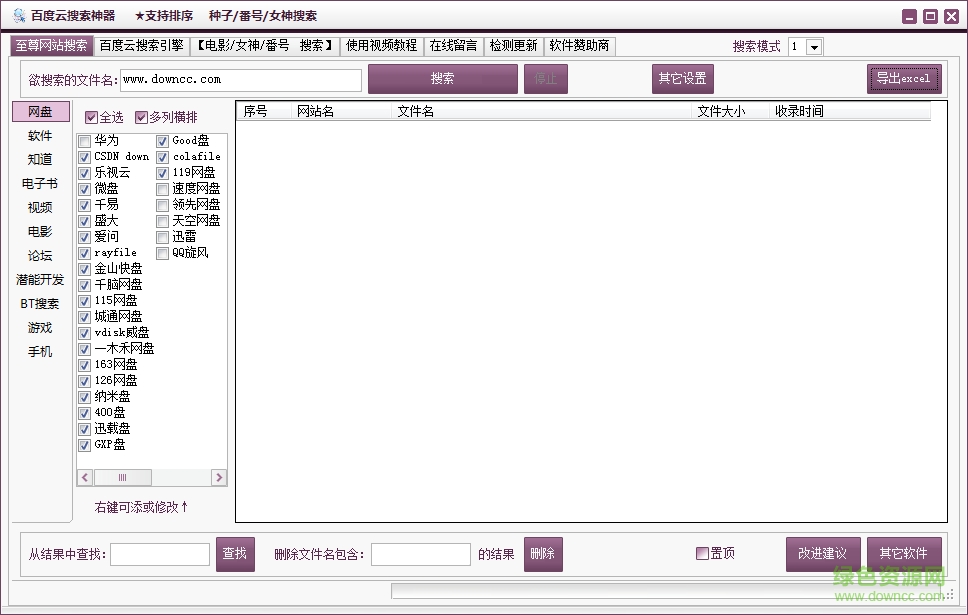968x615 pixels.
Task: Enable the 华为 network disk checkbox
Action: coord(84,140)
